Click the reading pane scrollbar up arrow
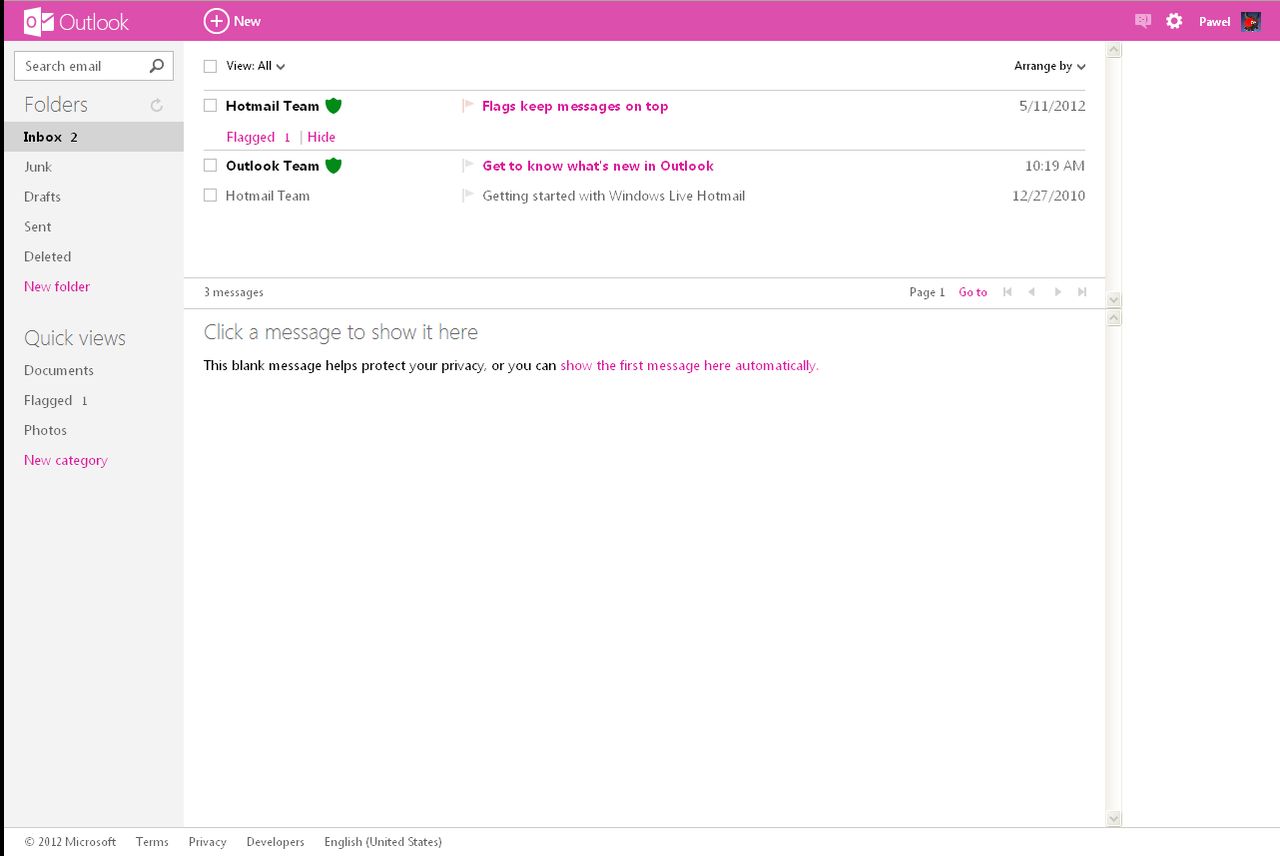 pyautogui.click(x=1114, y=318)
